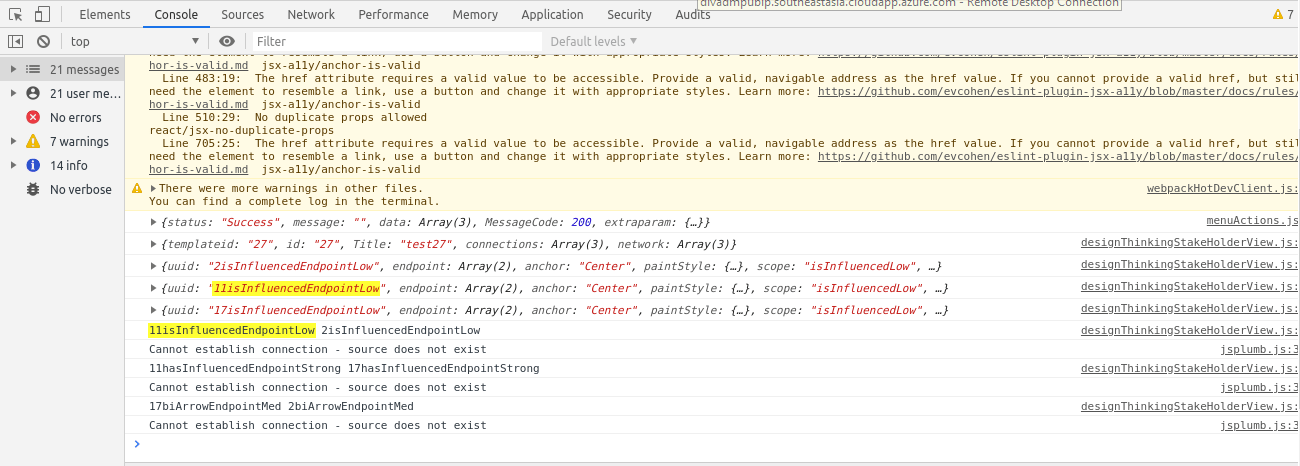The height and width of the screenshot is (466, 1300).
Task: Click the yellow warning count icon at top right
Action: [1277, 14]
